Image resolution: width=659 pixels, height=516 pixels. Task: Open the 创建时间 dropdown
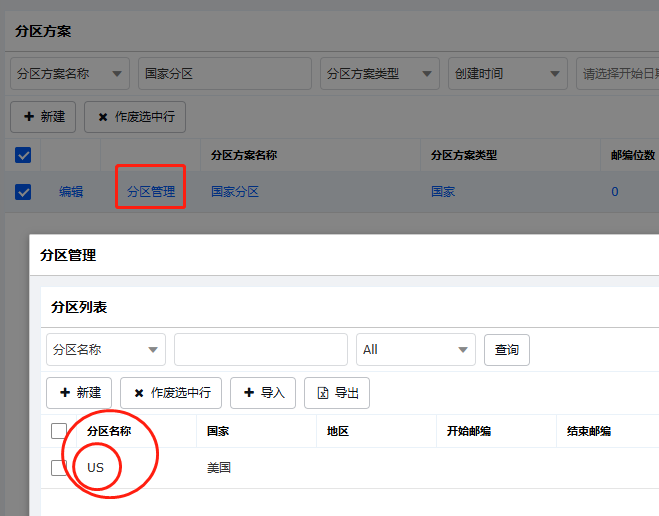[x=508, y=74]
